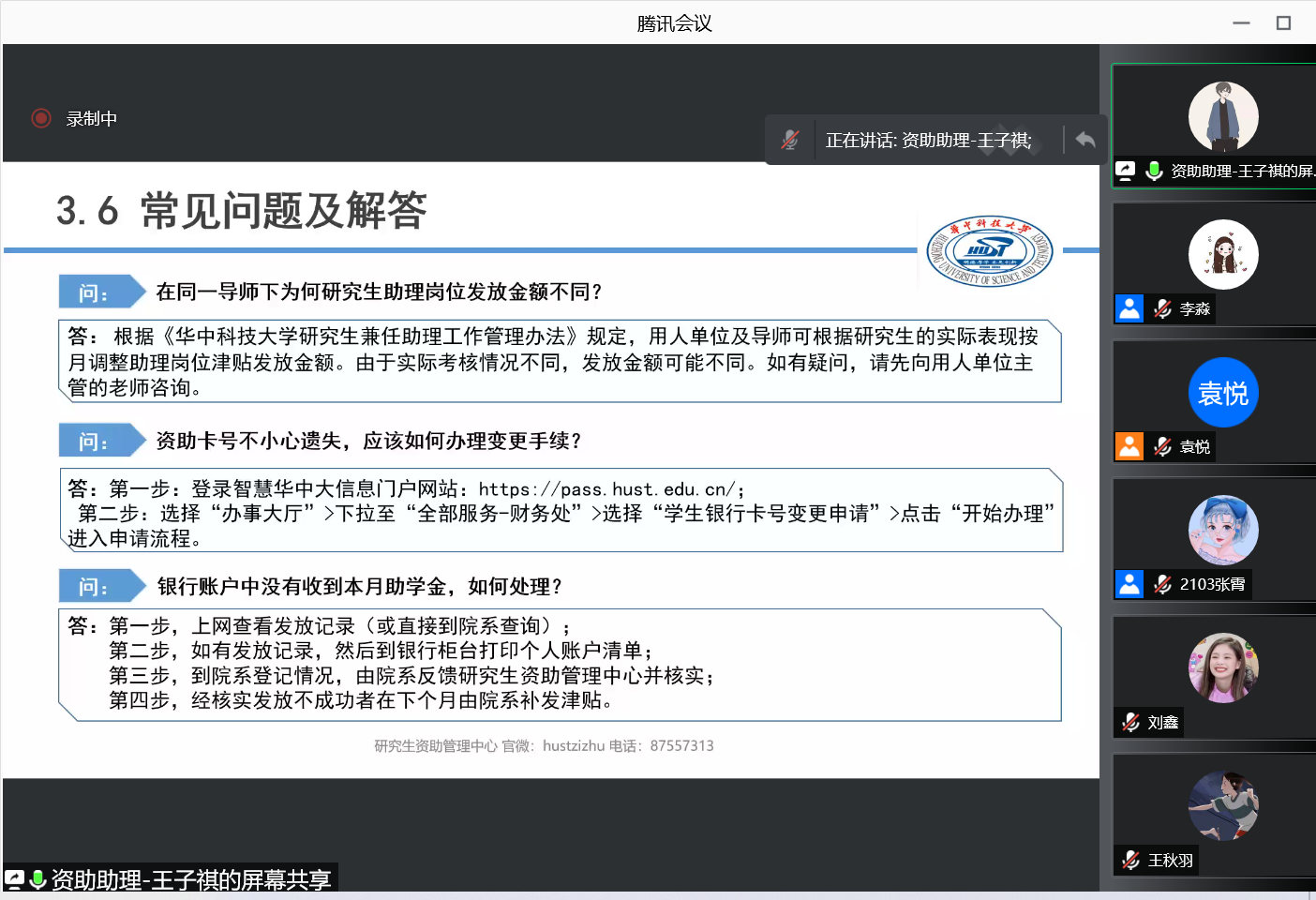Viewport: 1316px width, 900px height.
Task: Click the screen share icon in presenter tile
Action: 1126,171
